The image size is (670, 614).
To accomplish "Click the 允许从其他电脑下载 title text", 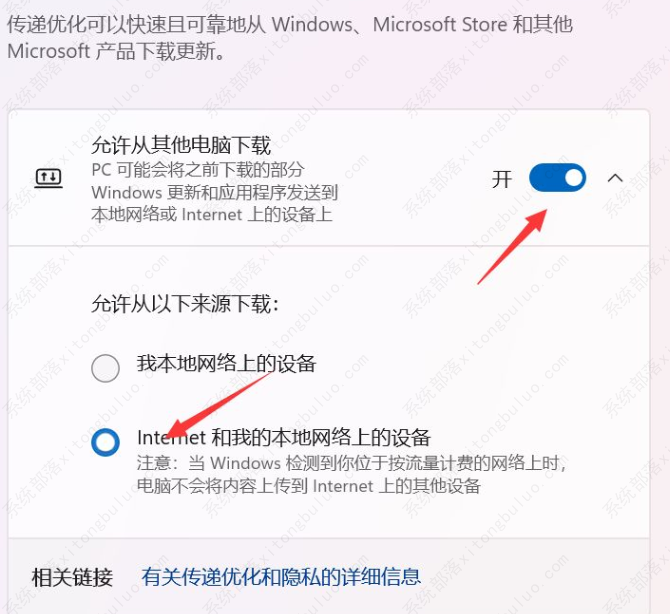I will coord(181,145).
